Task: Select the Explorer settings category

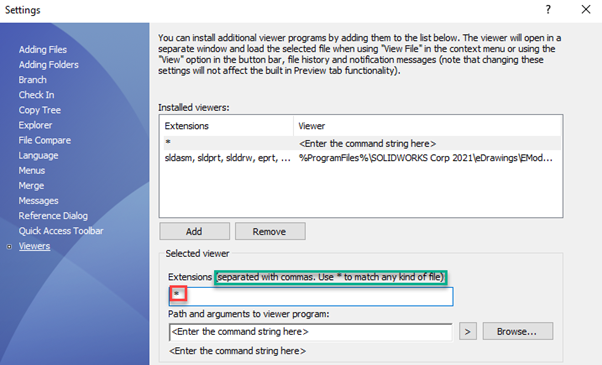Action: point(35,125)
